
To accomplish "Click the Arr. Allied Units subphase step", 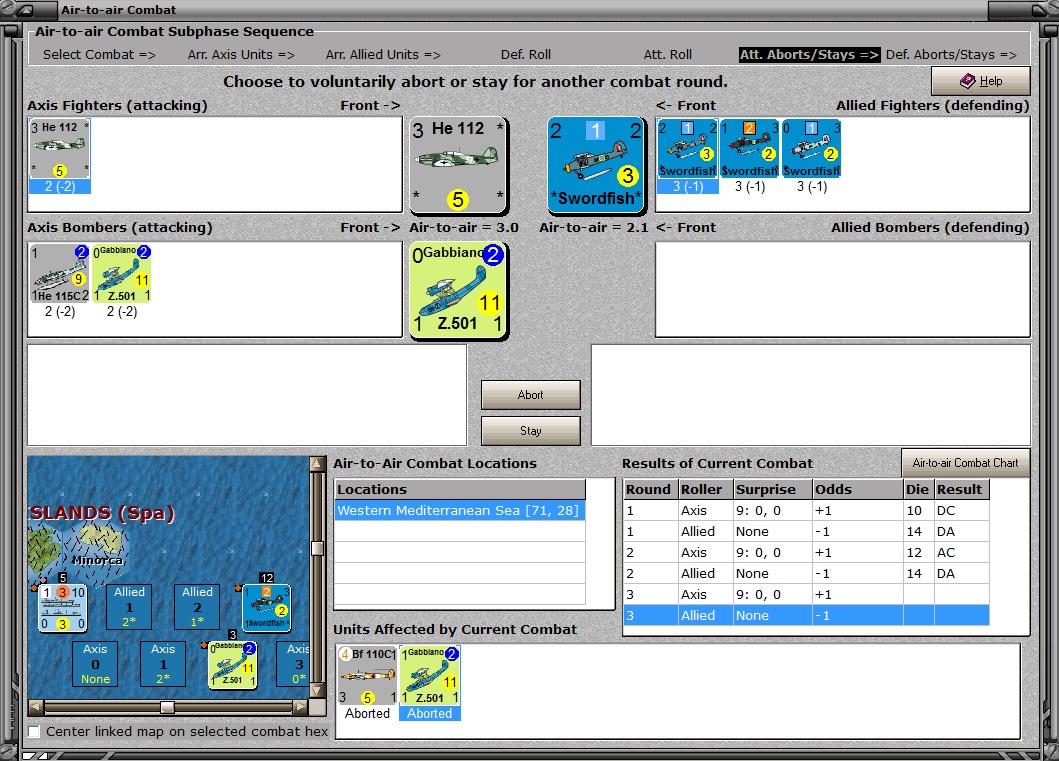I will (383, 55).
